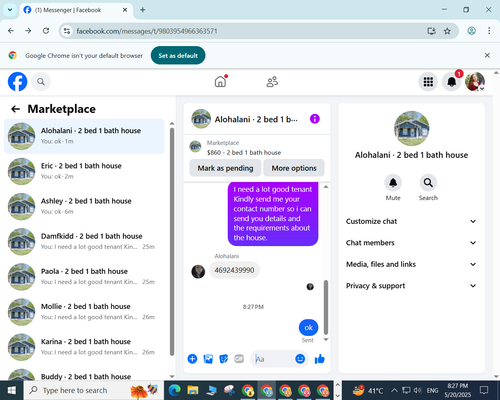This screenshot has width=500, height=400.
Task: Go to the Home feed icon
Action: pyautogui.click(x=220, y=82)
